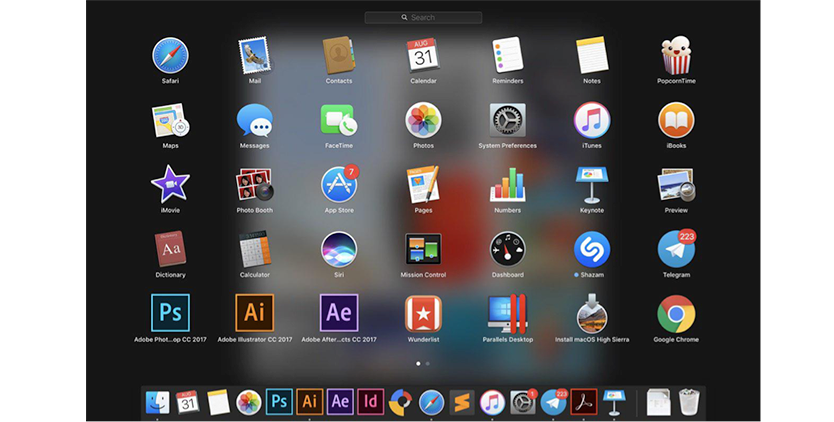The image size is (834, 422).
Task: Open Notes from the Launchpad grid
Action: click(592, 55)
